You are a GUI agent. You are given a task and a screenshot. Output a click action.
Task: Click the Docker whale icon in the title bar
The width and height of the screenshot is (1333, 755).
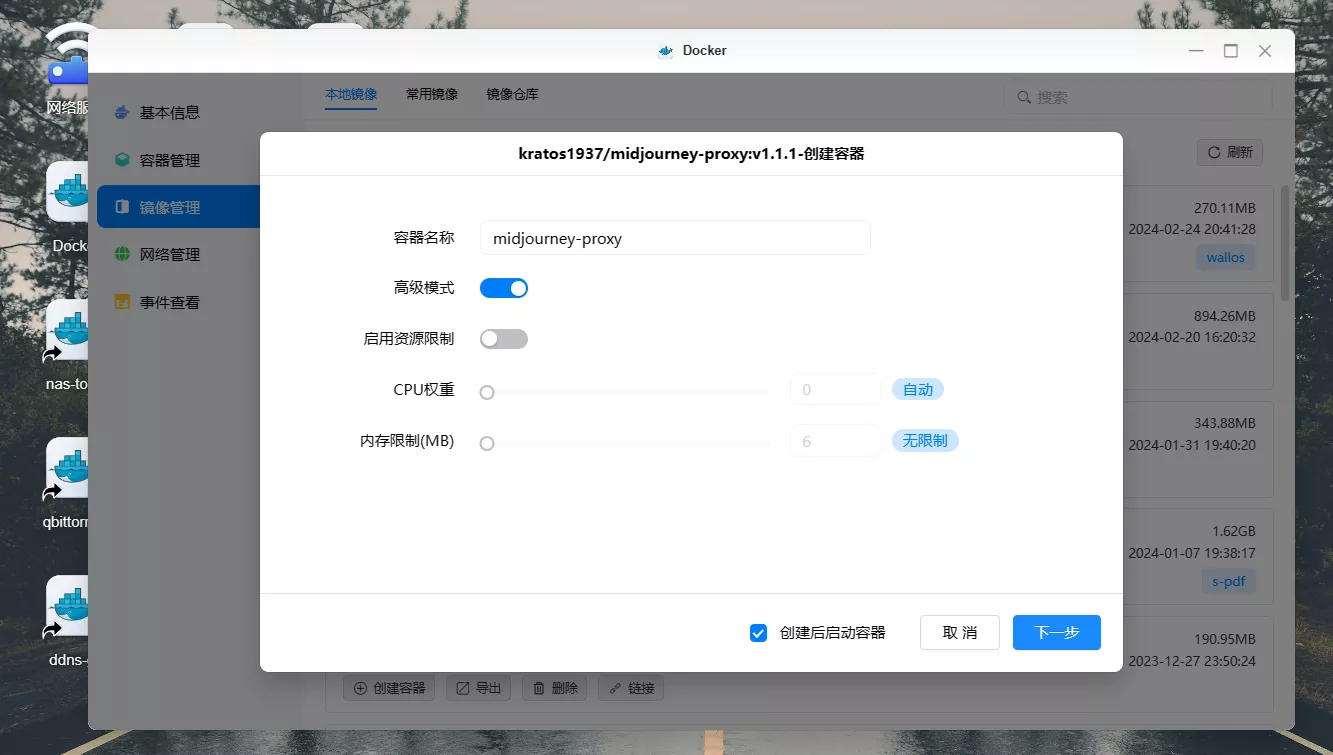coord(665,51)
